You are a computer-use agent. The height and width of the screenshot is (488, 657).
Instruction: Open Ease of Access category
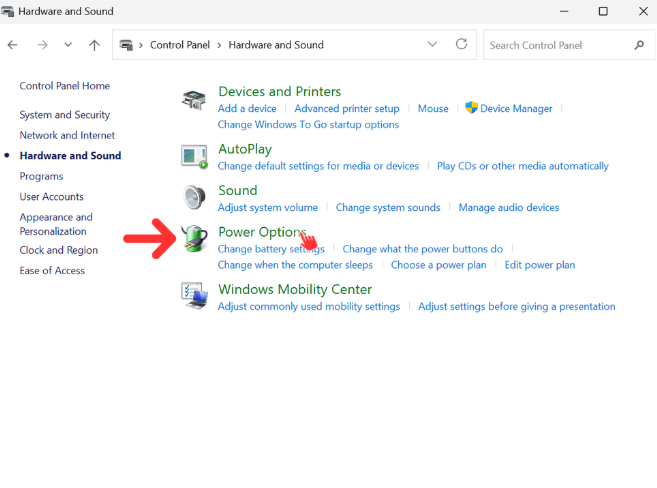tap(52, 271)
